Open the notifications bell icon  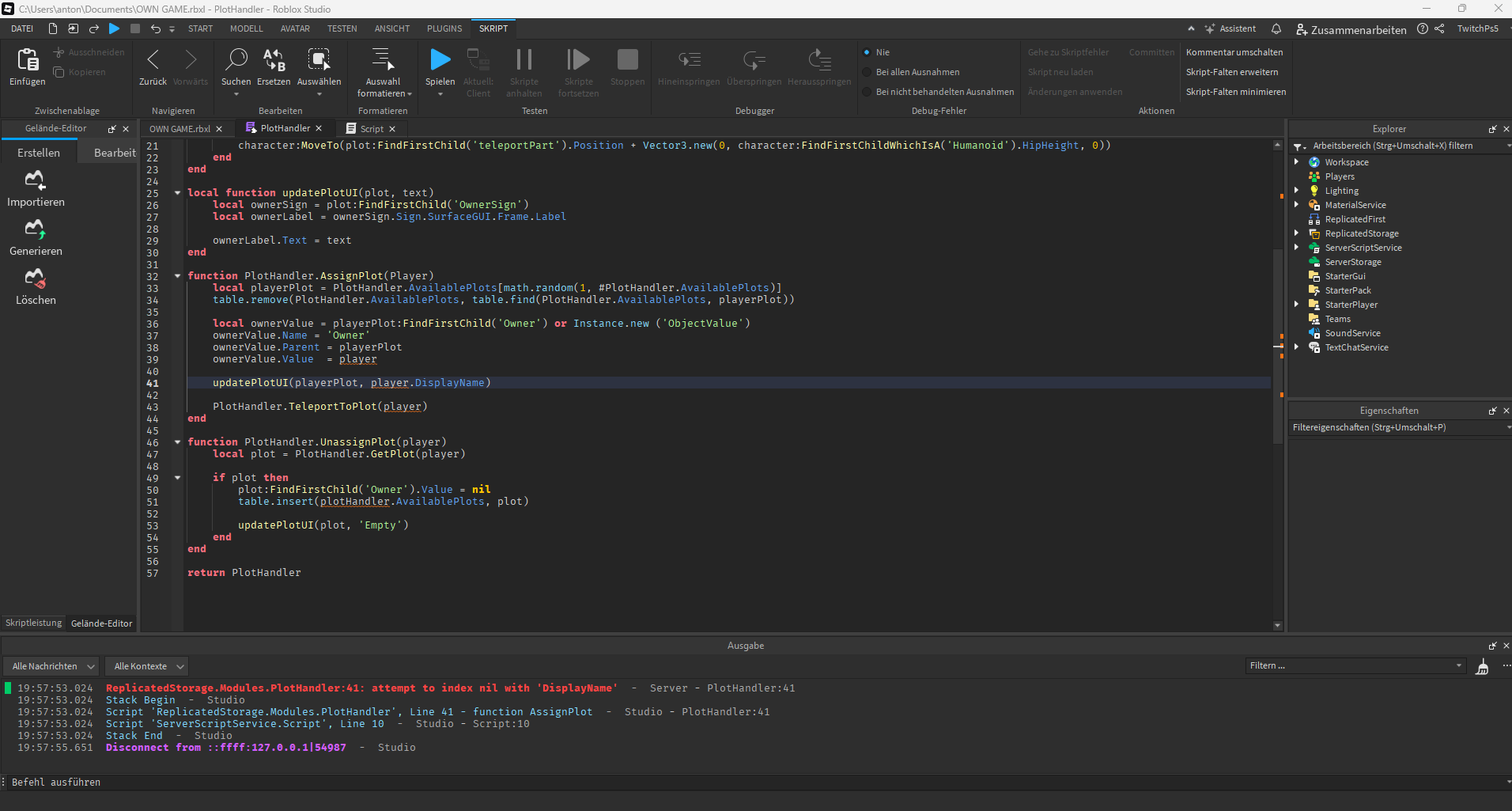[x=1276, y=28]
